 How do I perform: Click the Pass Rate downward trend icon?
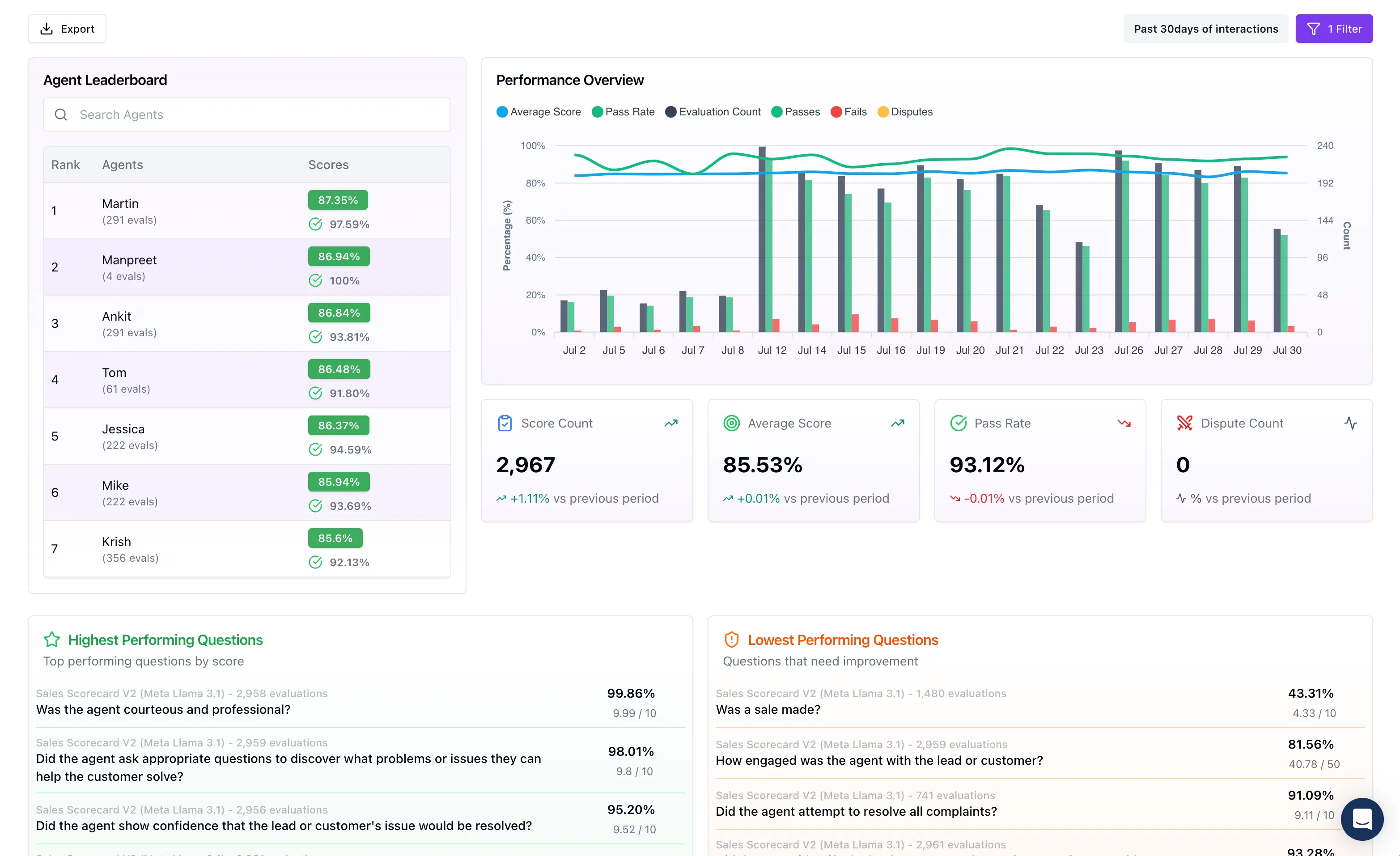pyautogui.click(x=1124, y=423)
